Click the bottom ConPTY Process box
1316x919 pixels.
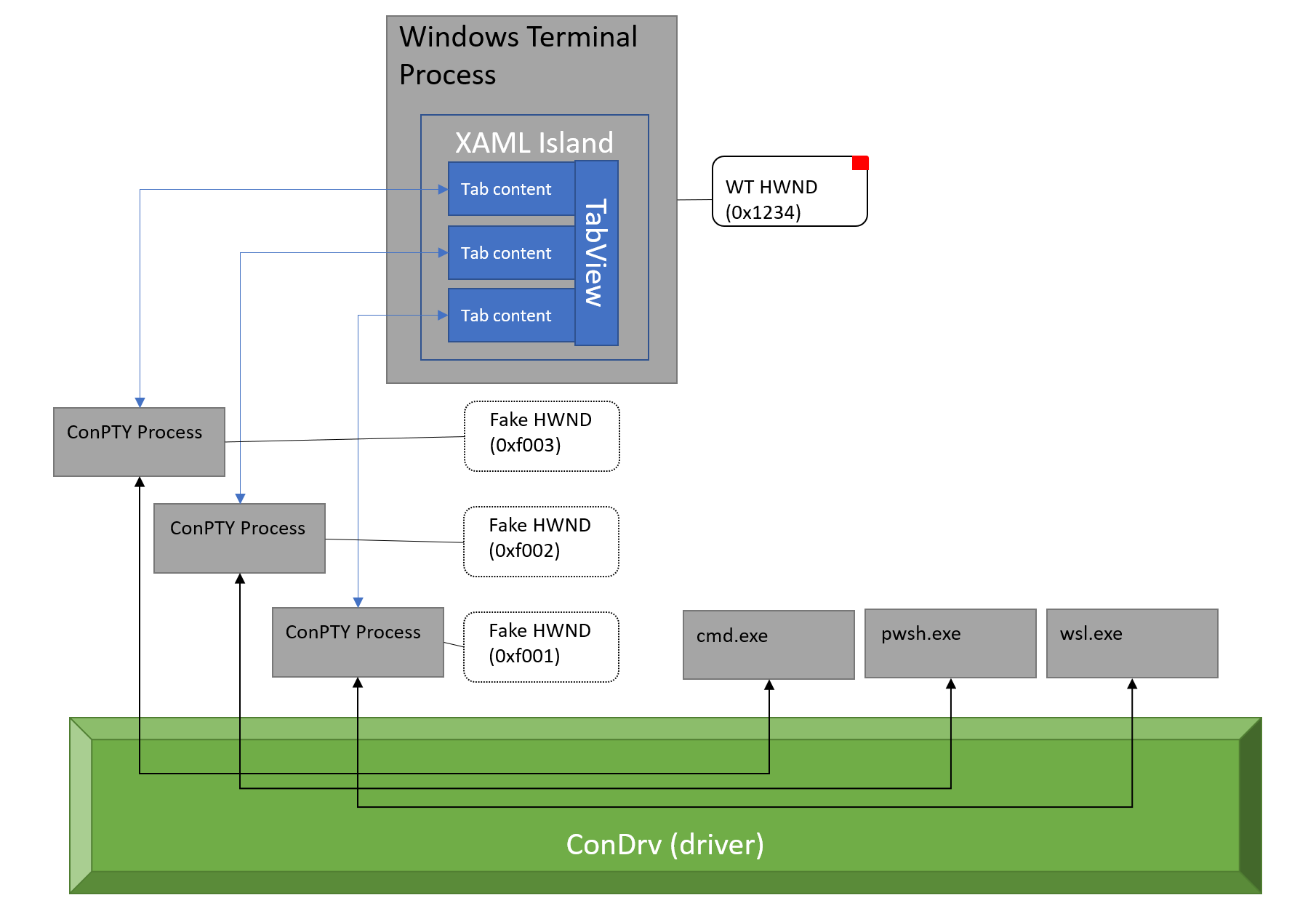click(357, 641)
